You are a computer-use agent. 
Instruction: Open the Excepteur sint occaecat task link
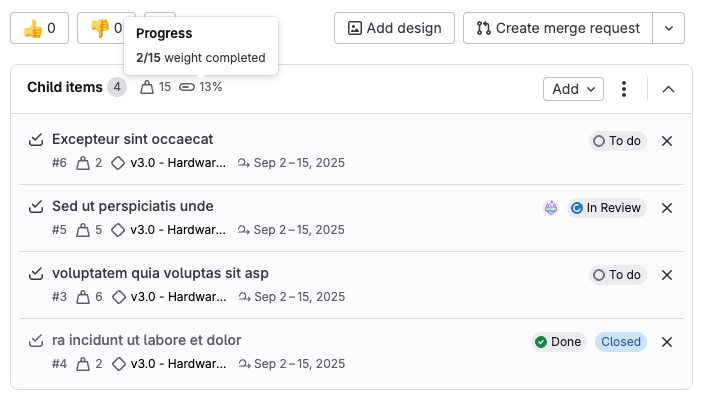132,139
